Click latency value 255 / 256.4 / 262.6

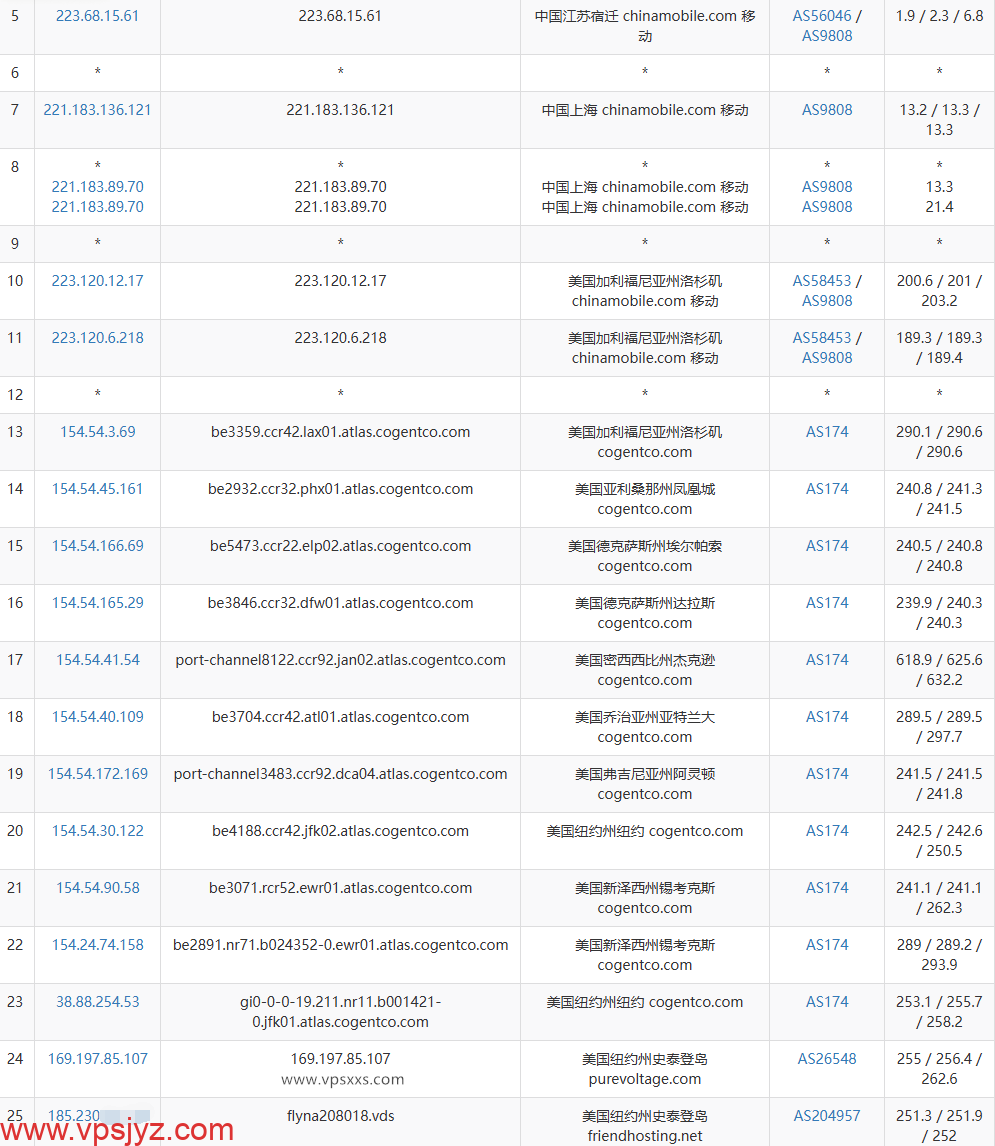click(x=939, y=1069)
